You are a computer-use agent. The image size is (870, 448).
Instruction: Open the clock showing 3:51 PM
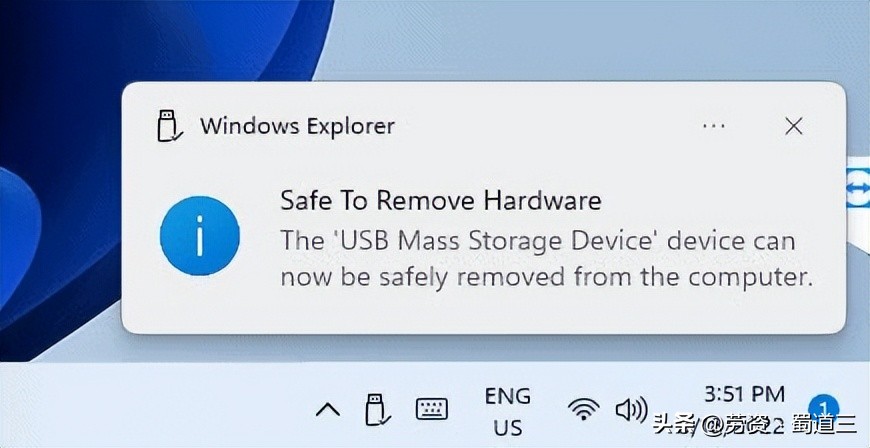(745, 394)
